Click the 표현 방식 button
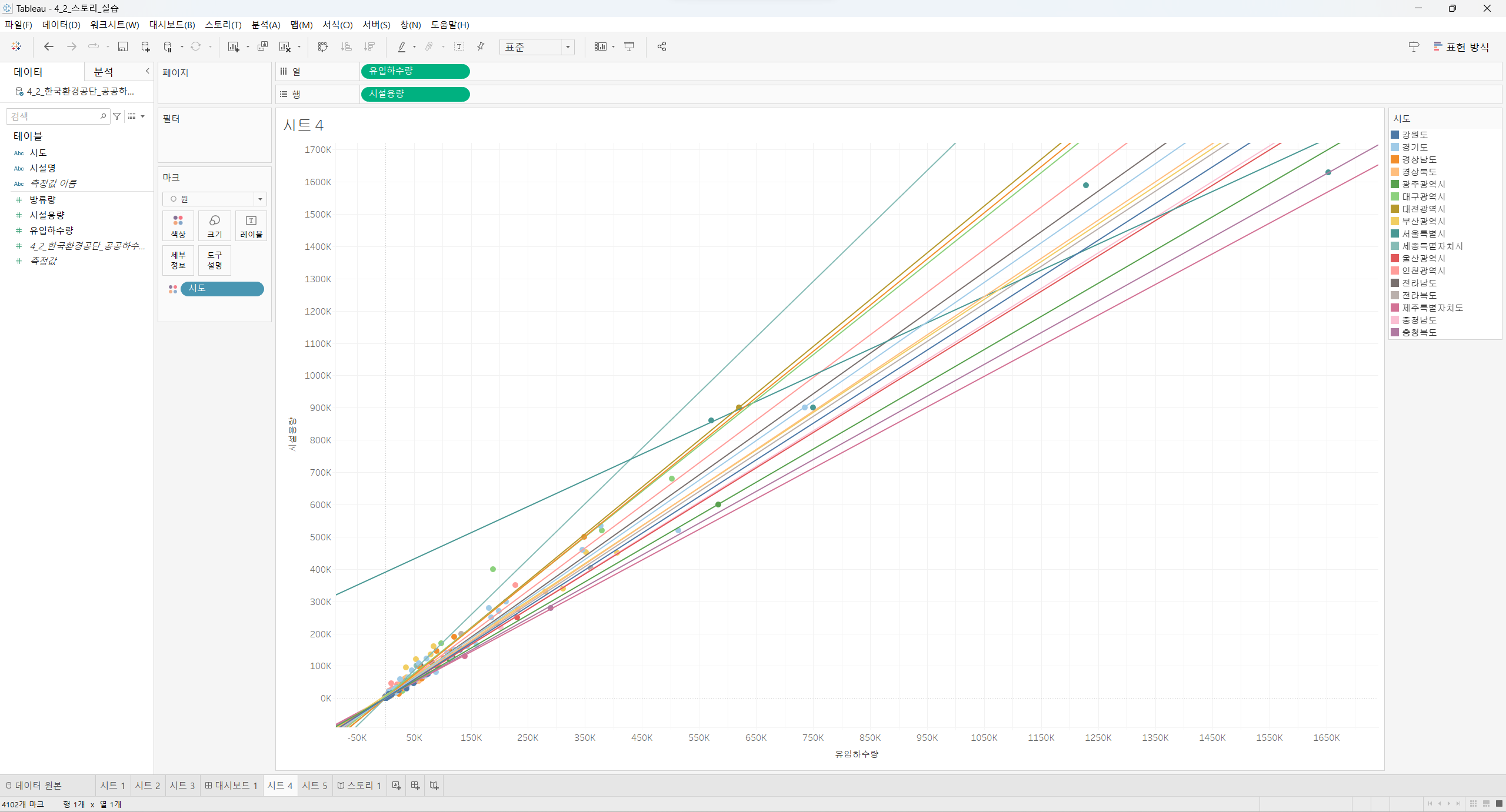The image size is (1506, 812). tap(1461, 47)
